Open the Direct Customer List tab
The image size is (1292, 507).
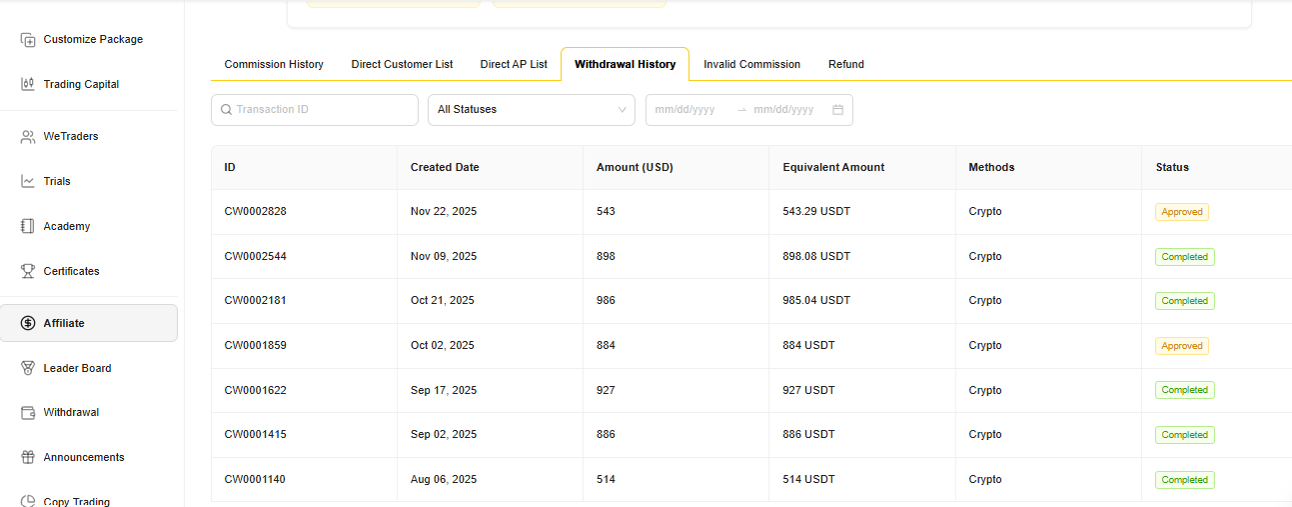(402, 65)
